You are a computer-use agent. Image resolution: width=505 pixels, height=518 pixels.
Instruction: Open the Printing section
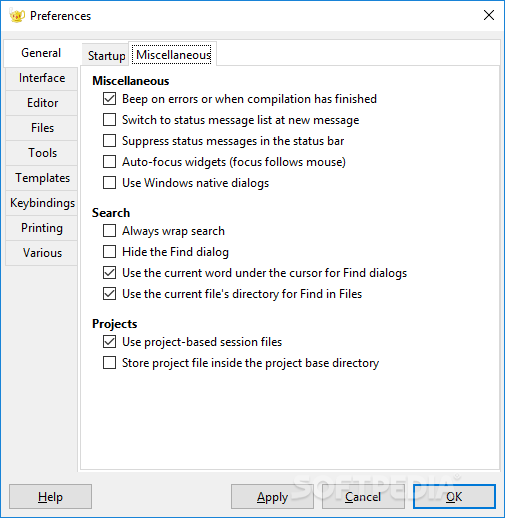coord(41,228)
